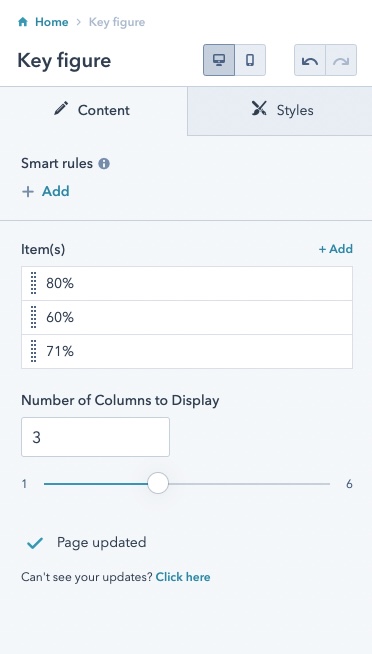Open the Content tab
The height and width of the screenshot is (654, 372).
pyautogui.click(x=93, y=110)
